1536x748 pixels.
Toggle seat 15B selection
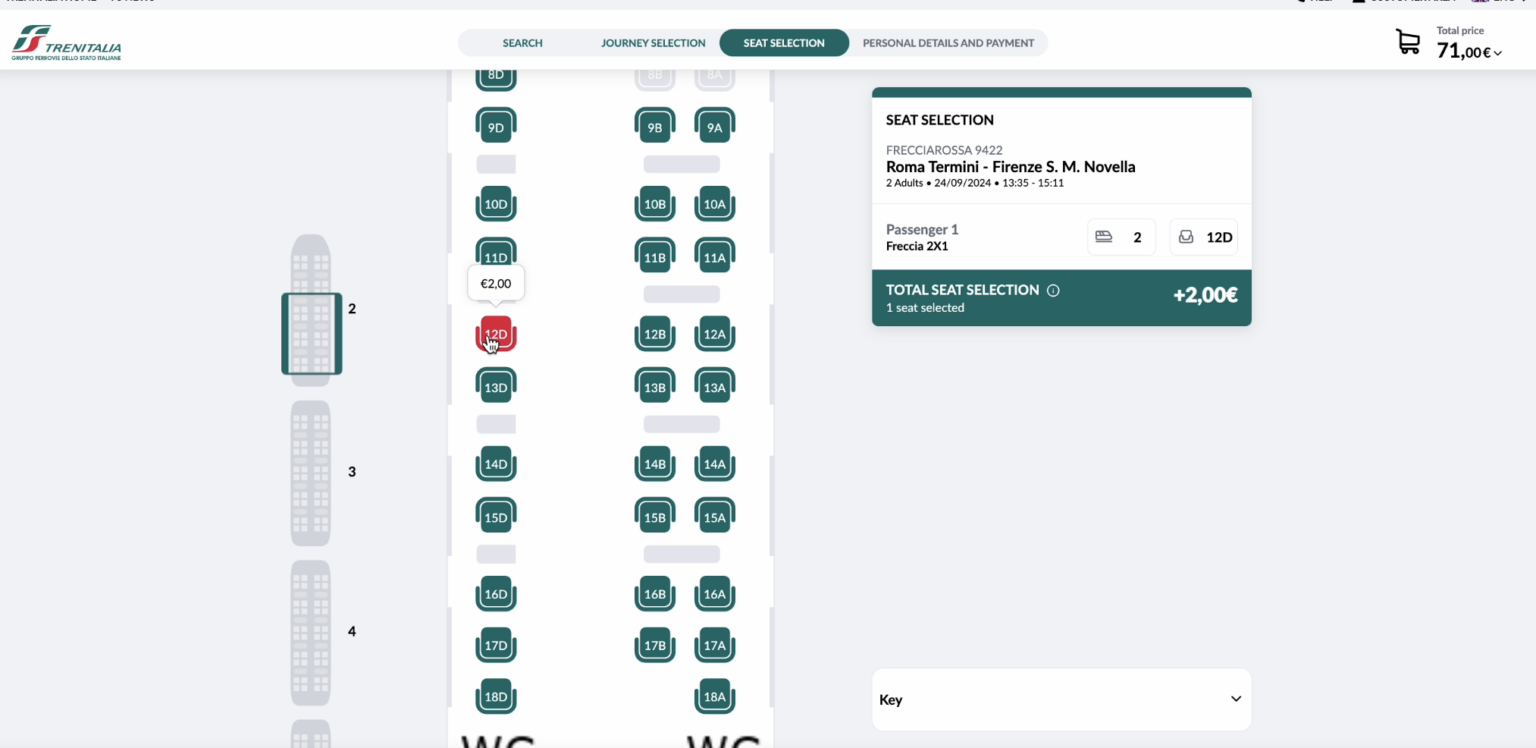pyautogui.click(x=654, y=516)
